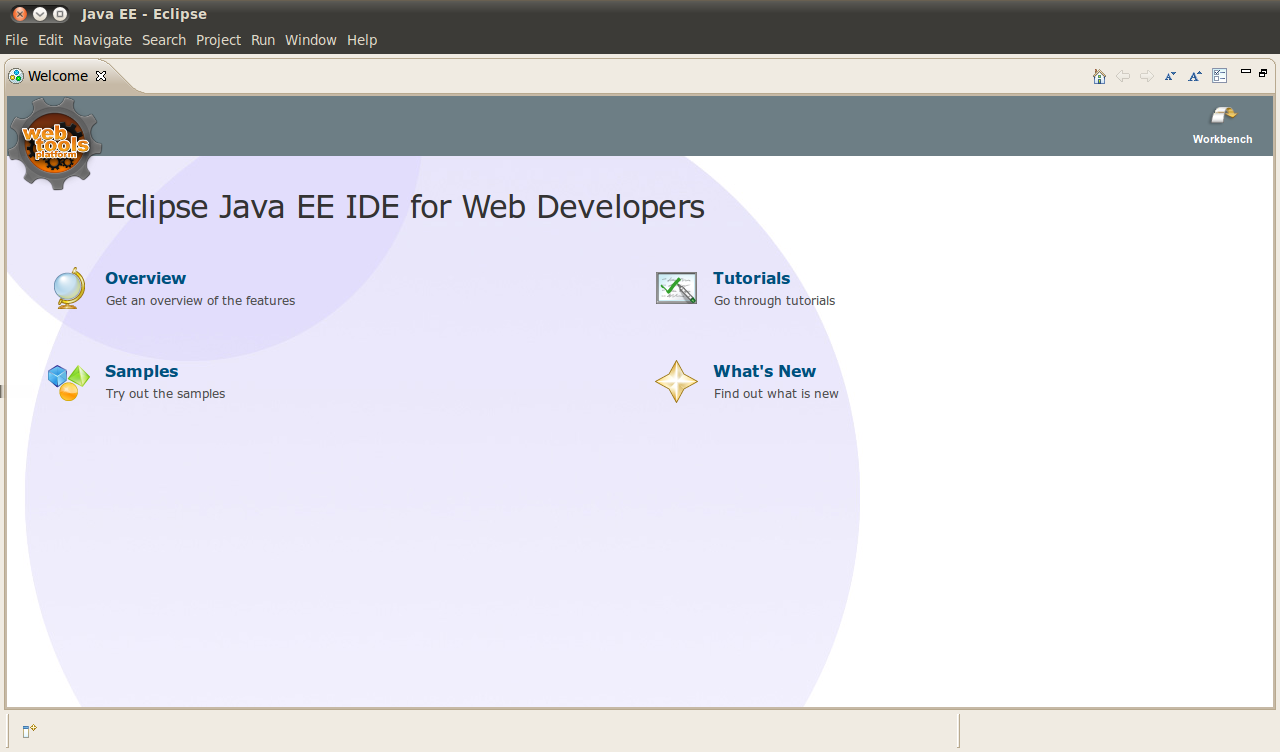Open the Samples link
Viewport: 1280px width, 752px height.
[141, 371]
